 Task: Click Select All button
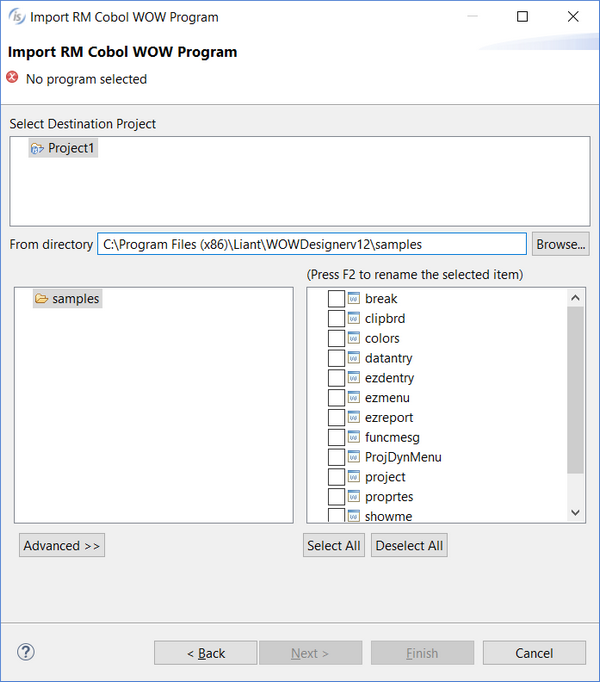334,545
